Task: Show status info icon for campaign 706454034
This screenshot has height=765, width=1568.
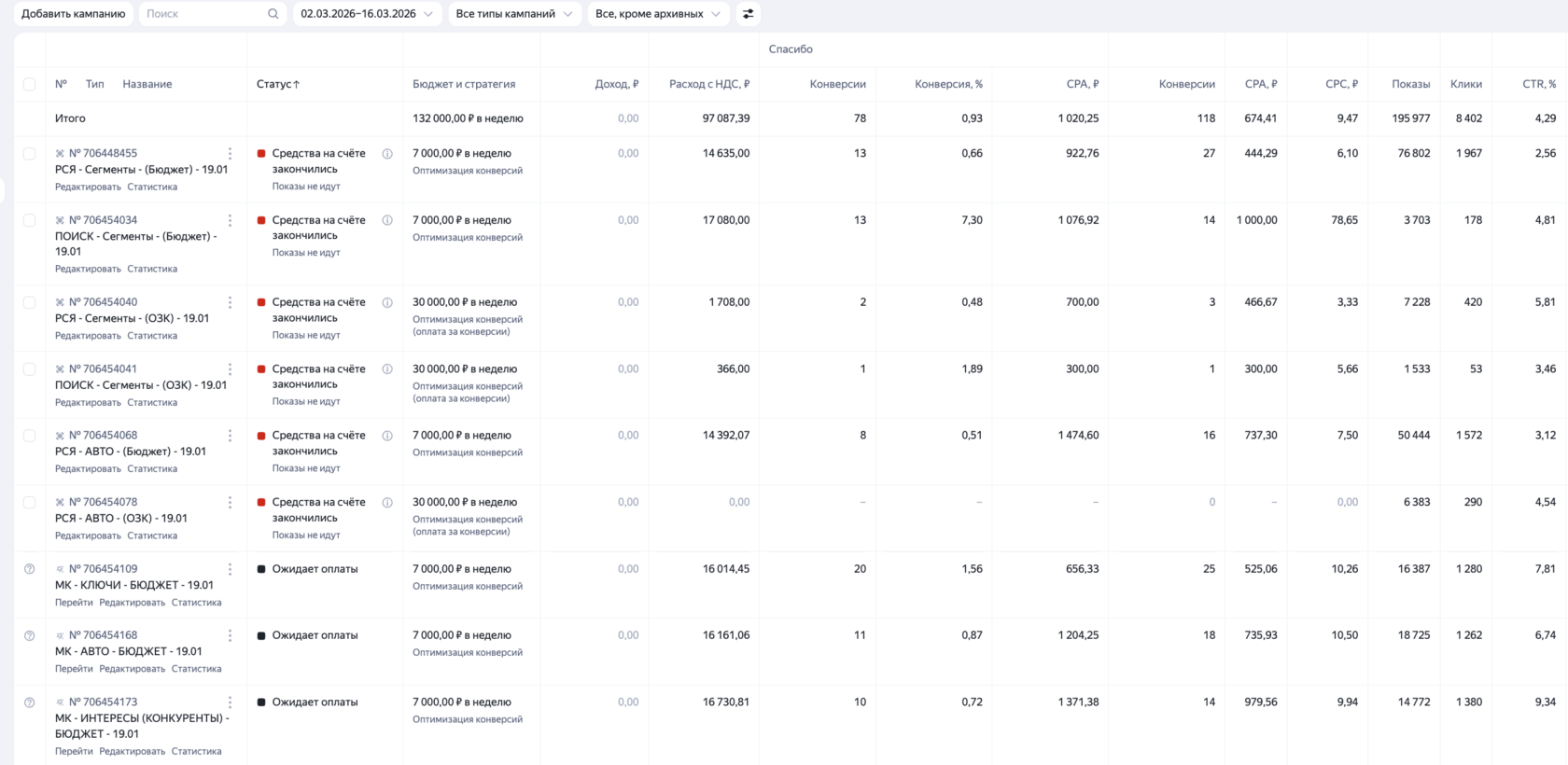Action: point(387,220)
